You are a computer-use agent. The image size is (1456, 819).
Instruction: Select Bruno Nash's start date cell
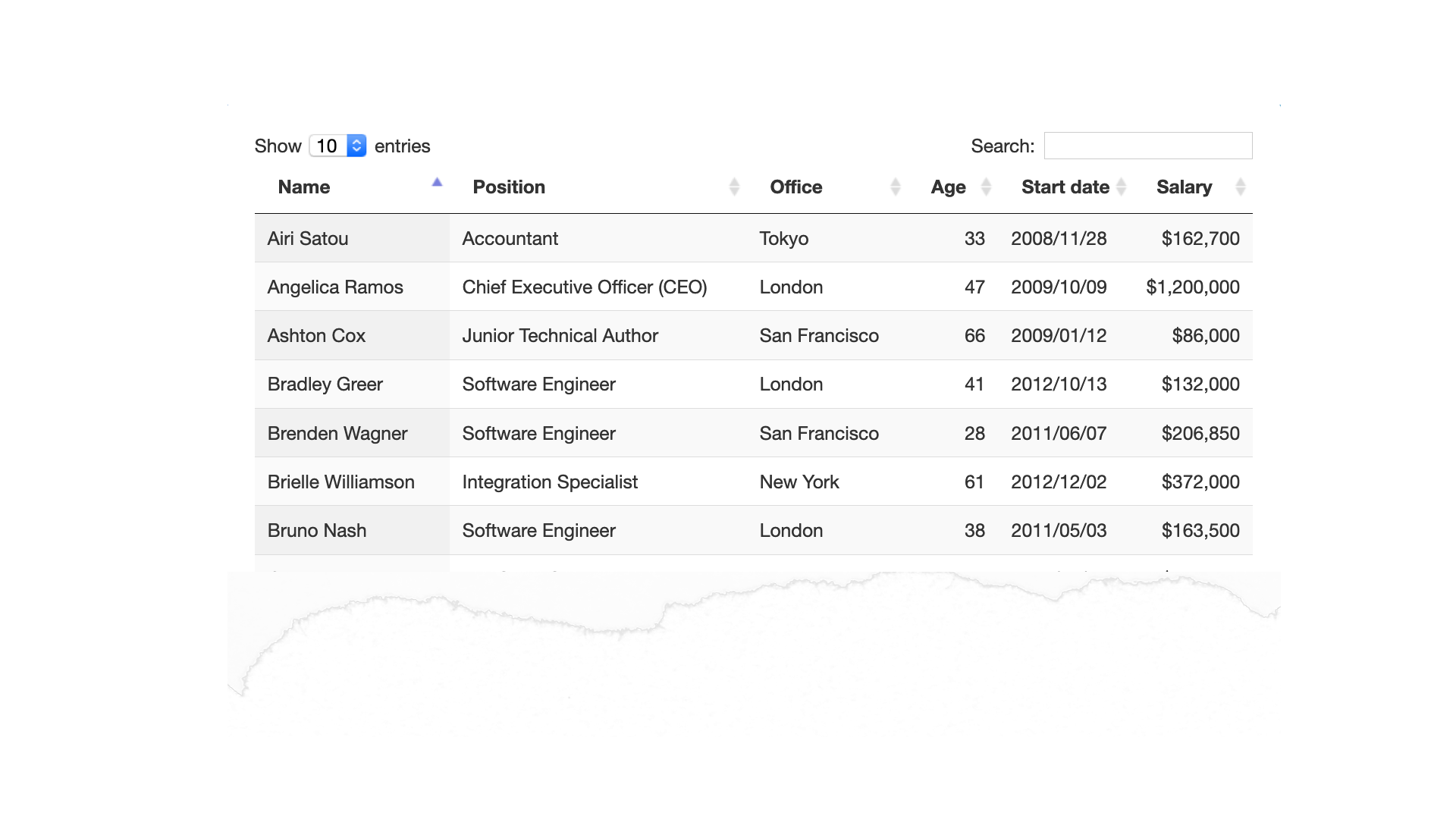(x=1058, y=531)
